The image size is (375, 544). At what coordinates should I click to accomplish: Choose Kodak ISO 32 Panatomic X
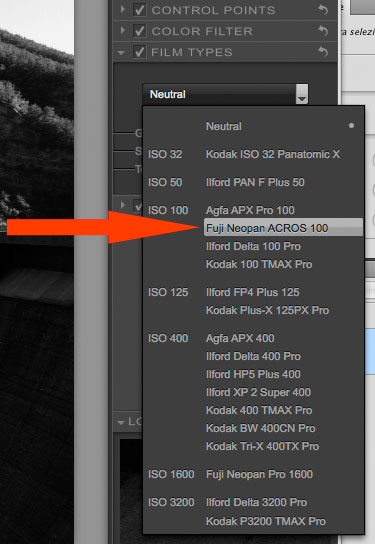273,154
